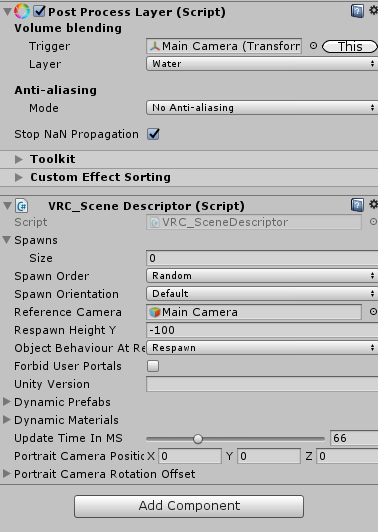Click the Respawn Height Y input field
This screenshot has height=532, width=378.
click(262, 330)
